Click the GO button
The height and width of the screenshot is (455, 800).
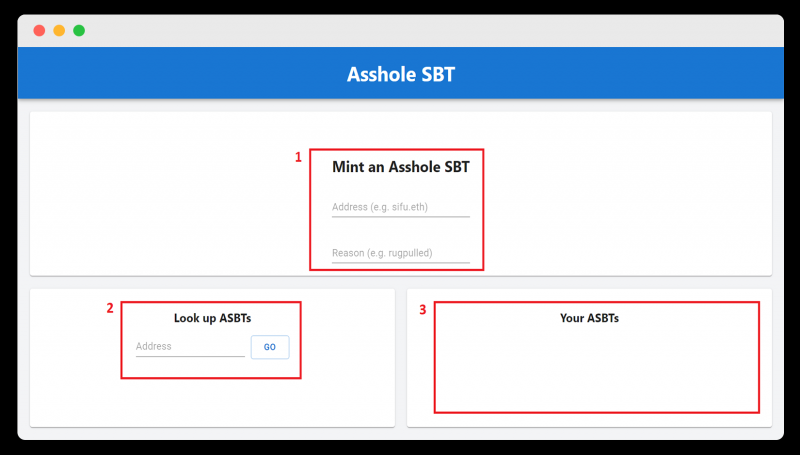pos(270,347)
